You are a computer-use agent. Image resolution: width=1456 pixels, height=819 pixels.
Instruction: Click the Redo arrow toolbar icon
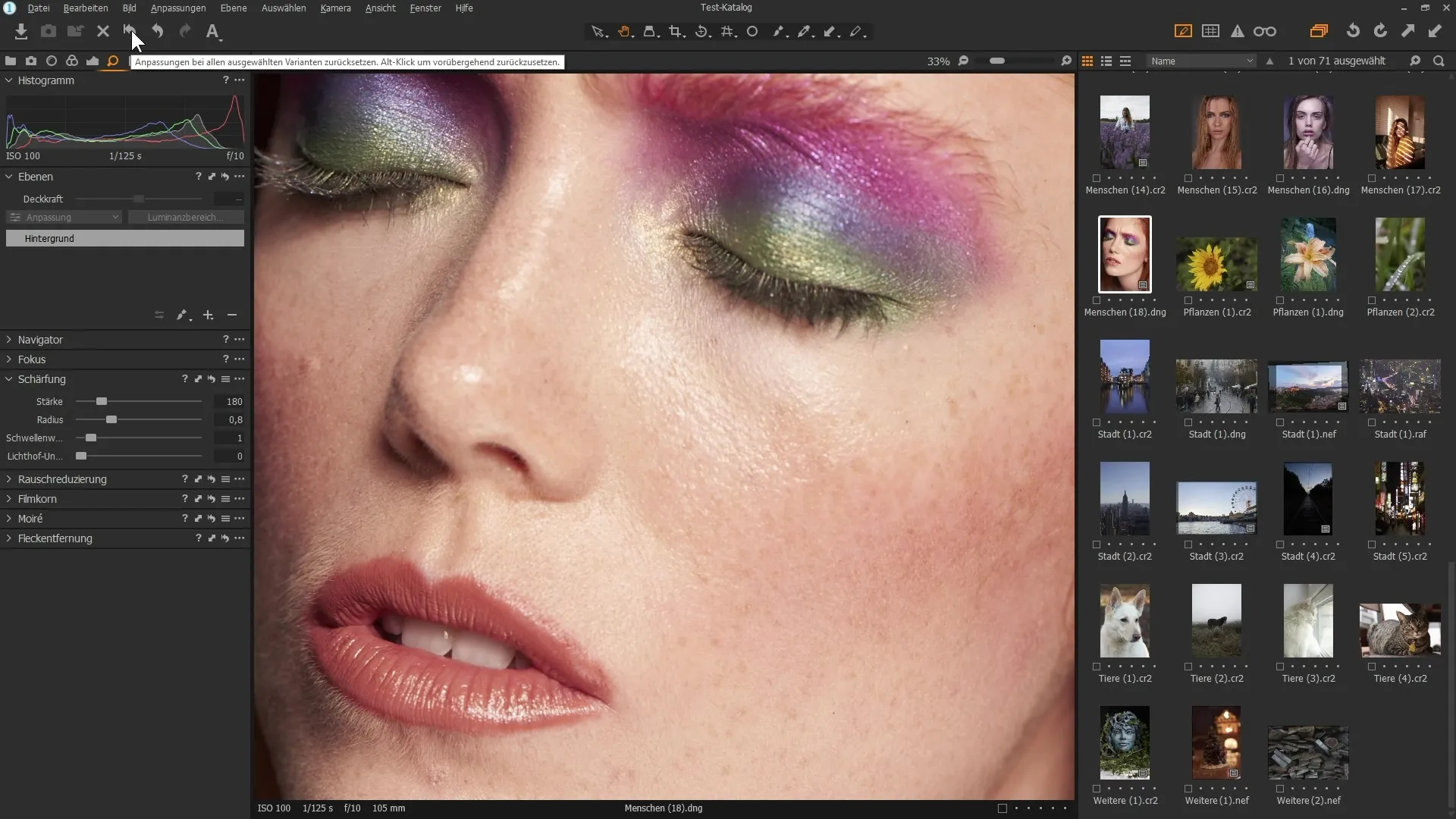(185, 31)
